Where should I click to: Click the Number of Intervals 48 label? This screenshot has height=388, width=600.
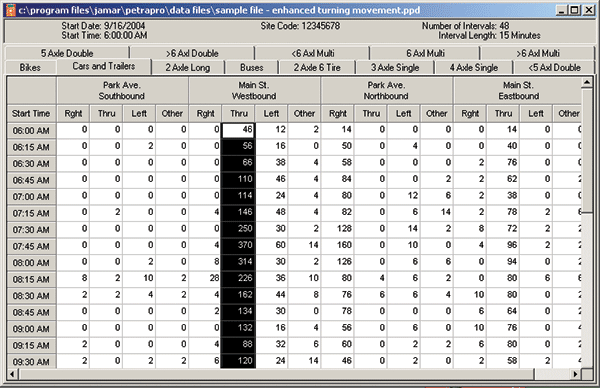coord(465,26)
